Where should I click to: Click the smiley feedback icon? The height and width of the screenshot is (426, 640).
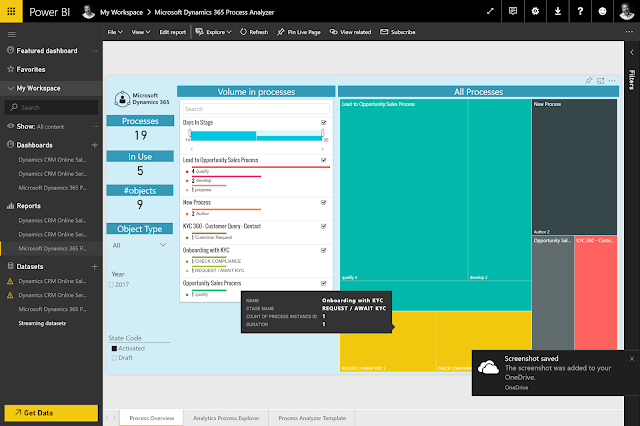[x=602, y=11]
